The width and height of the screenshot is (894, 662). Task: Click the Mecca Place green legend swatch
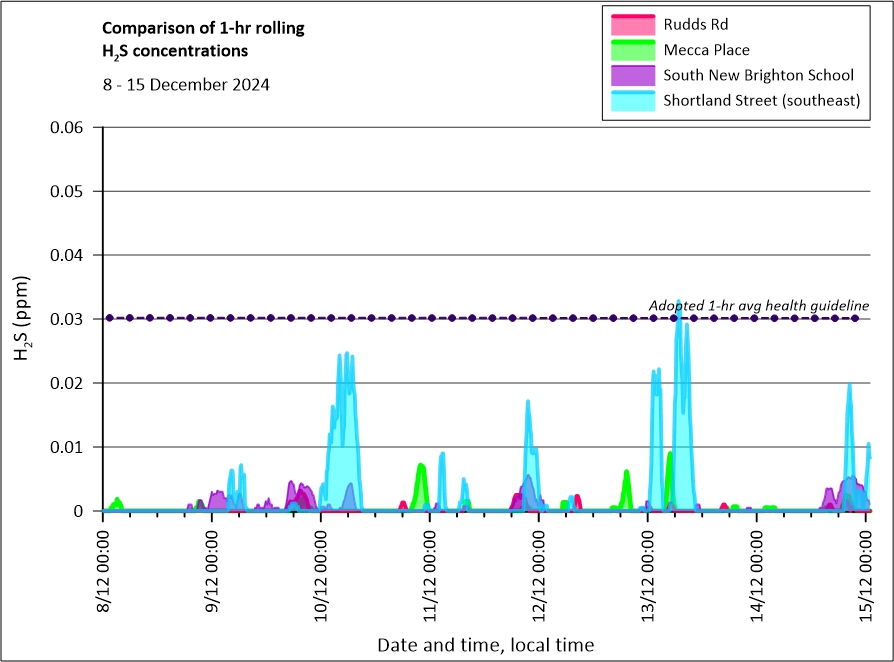point(631,50)
